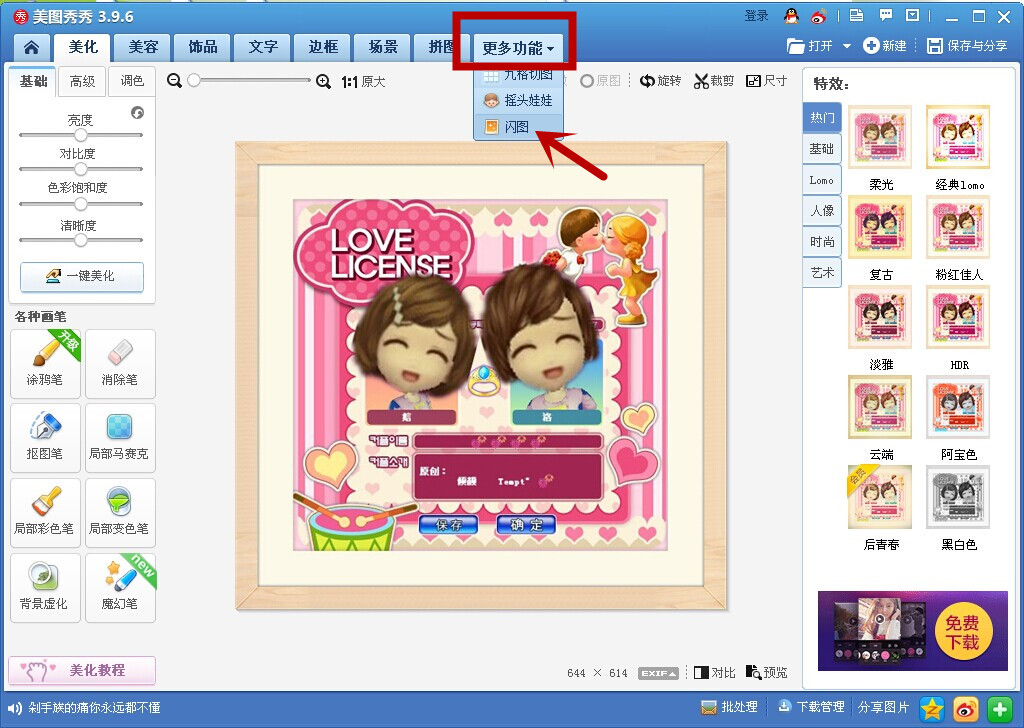
Task: Go to the home tab icon
Action: (31, 47)
